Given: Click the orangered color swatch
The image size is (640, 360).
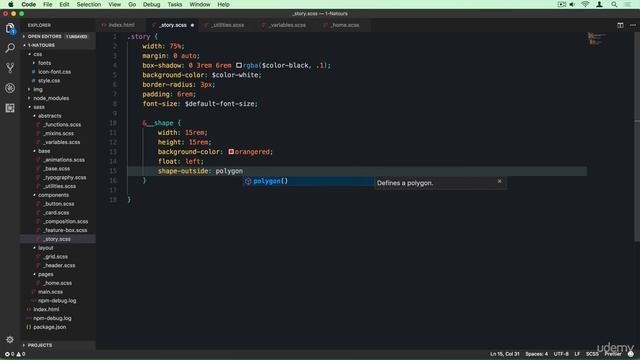Looking at the screenshot, I should tap(231, 152).
